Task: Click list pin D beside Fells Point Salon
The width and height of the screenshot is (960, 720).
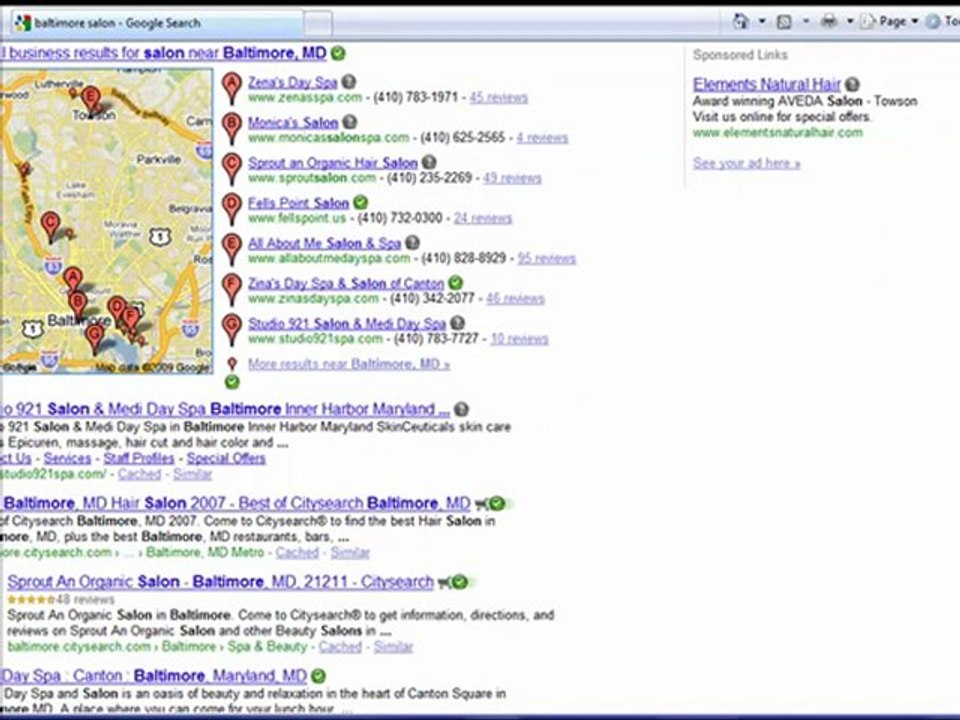Action: pos(231,208)
